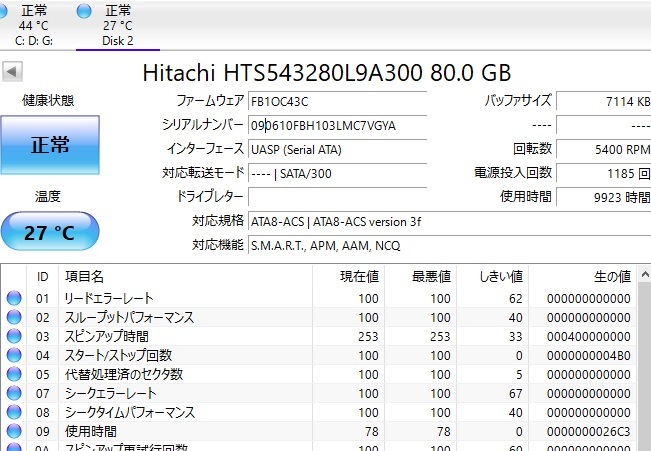651x451 pixels.
Task: Click the buffer size value 7114 KB
Action: [x=604, y=101]
